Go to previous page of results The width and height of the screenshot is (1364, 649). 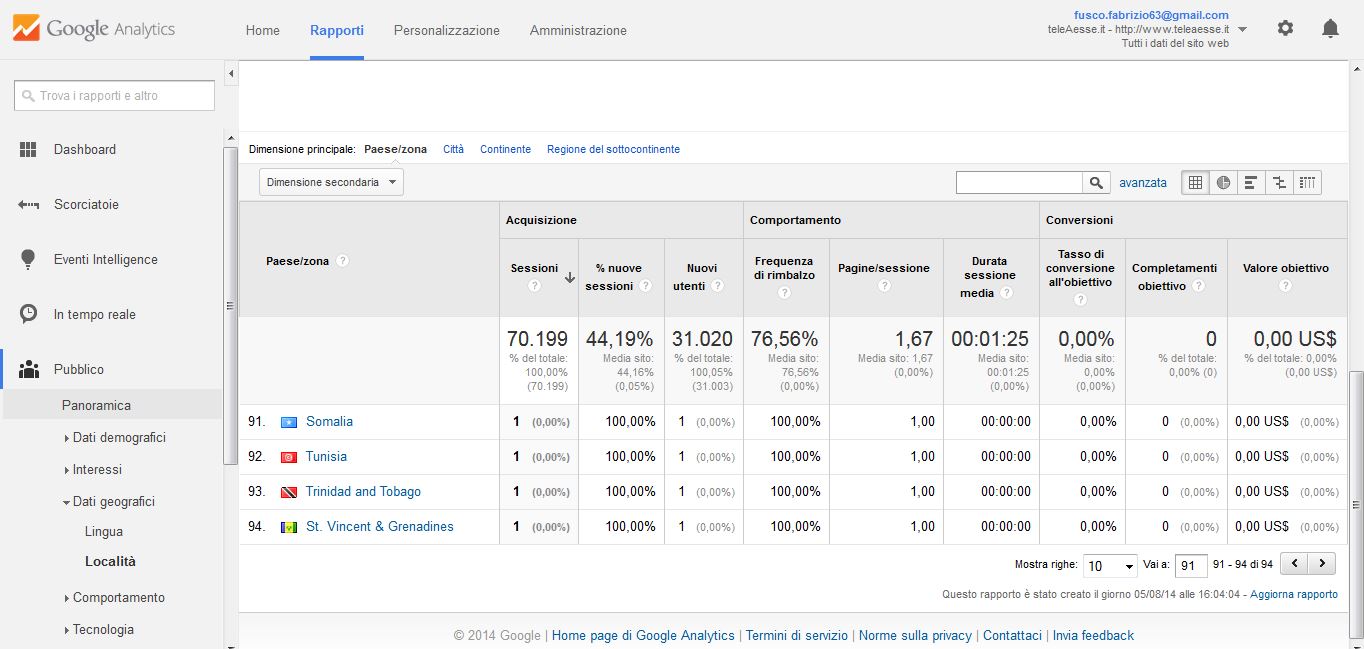click(1295, 564)
